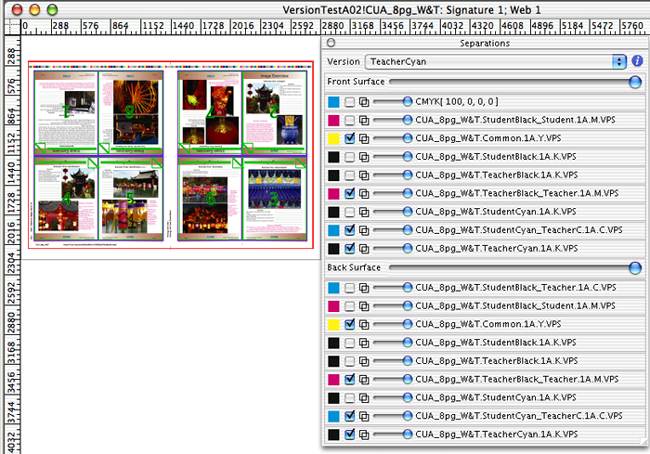Click overlay icon for Front Surface StudentBlack_Student.1A.M row

pyautogui.click(x=365, y=120)
